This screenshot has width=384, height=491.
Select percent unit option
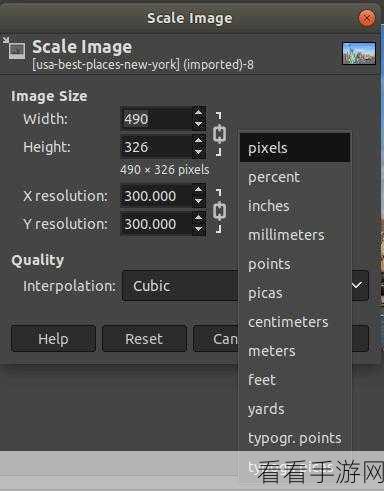295,177
